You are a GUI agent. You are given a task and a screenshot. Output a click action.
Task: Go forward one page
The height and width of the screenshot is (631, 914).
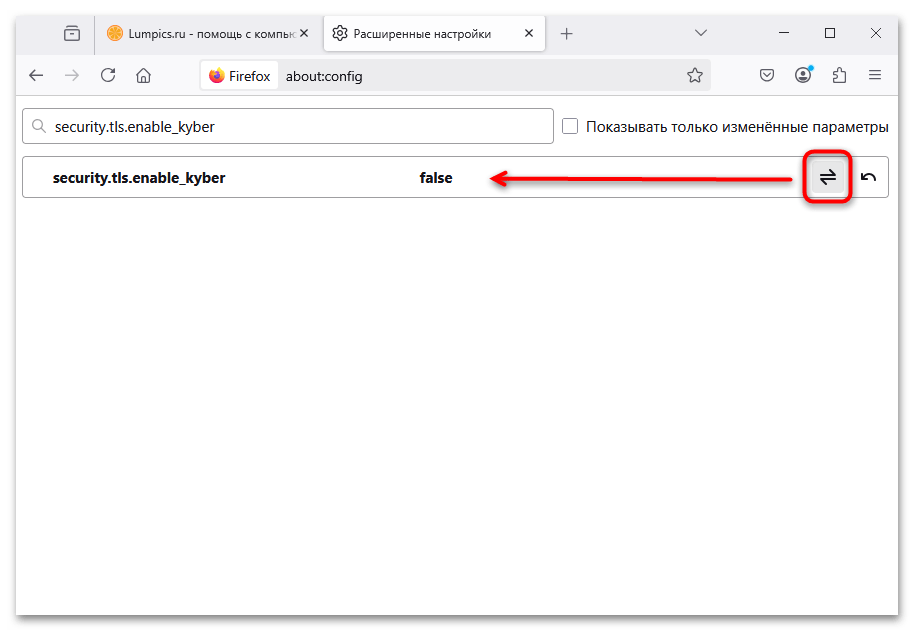(x=72, y=75)
